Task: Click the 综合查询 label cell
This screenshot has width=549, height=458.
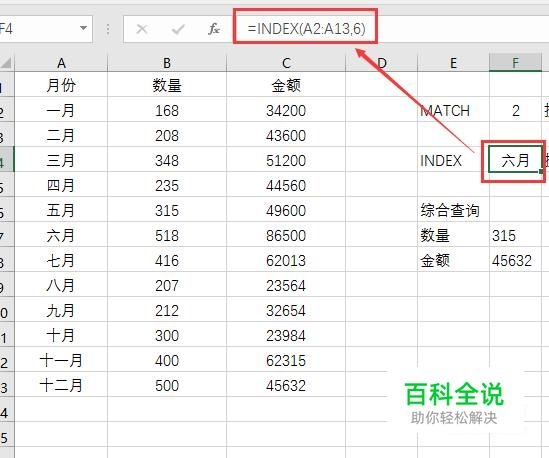Action: click(453, 210)
